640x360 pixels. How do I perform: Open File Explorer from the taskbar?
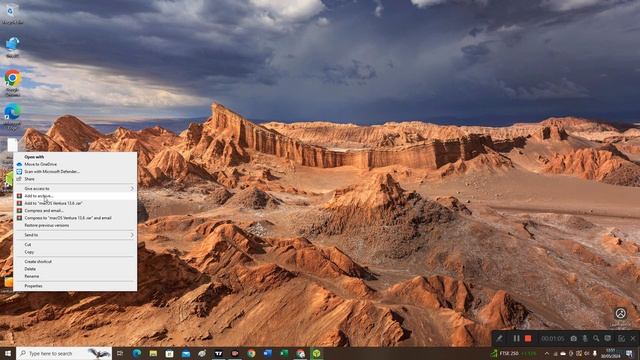(153, 353)
